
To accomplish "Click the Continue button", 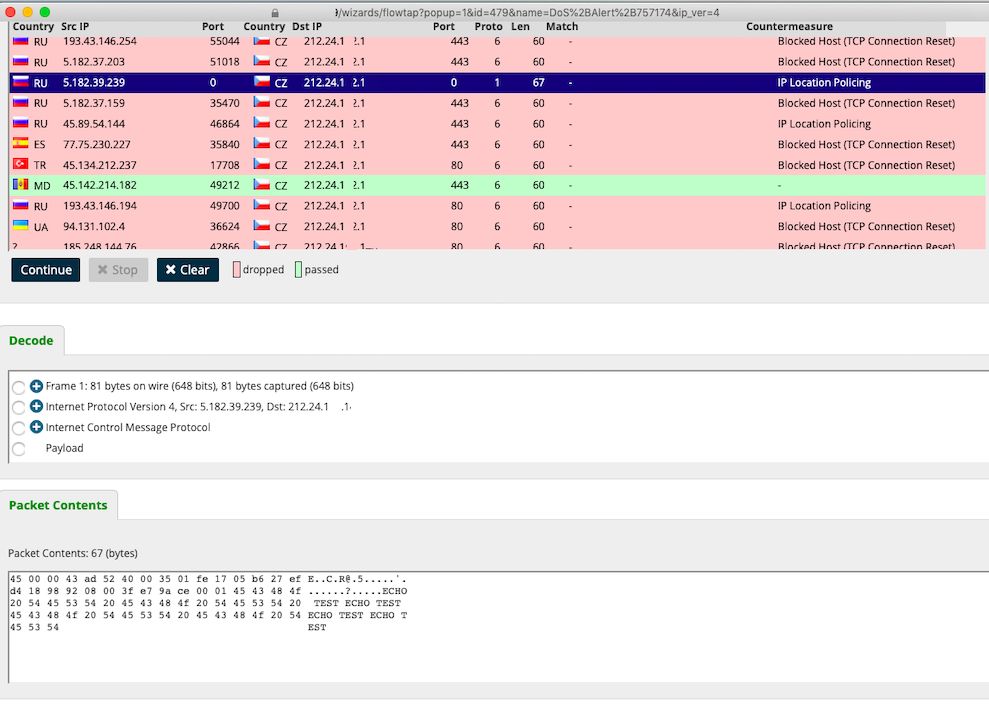I will 45,270.
